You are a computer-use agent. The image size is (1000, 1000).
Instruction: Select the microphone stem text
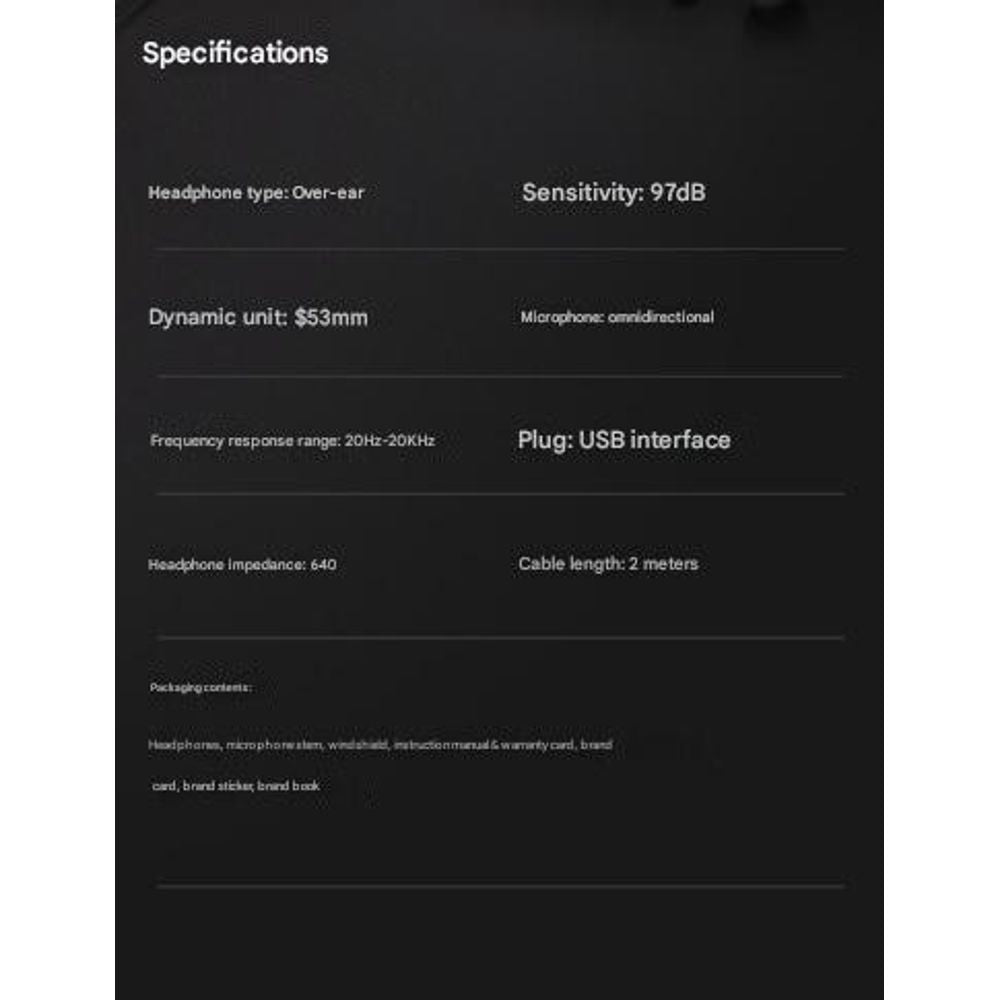click(273, 745)
